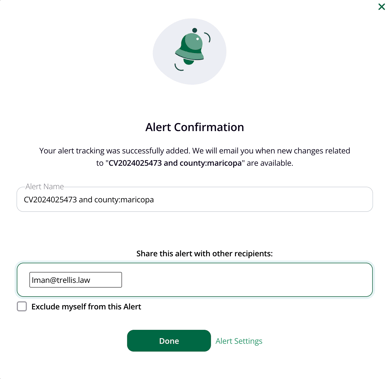Click the "CV2024025473" text inside the Alert Name field

pyautogui.click(x=50, y=200)
